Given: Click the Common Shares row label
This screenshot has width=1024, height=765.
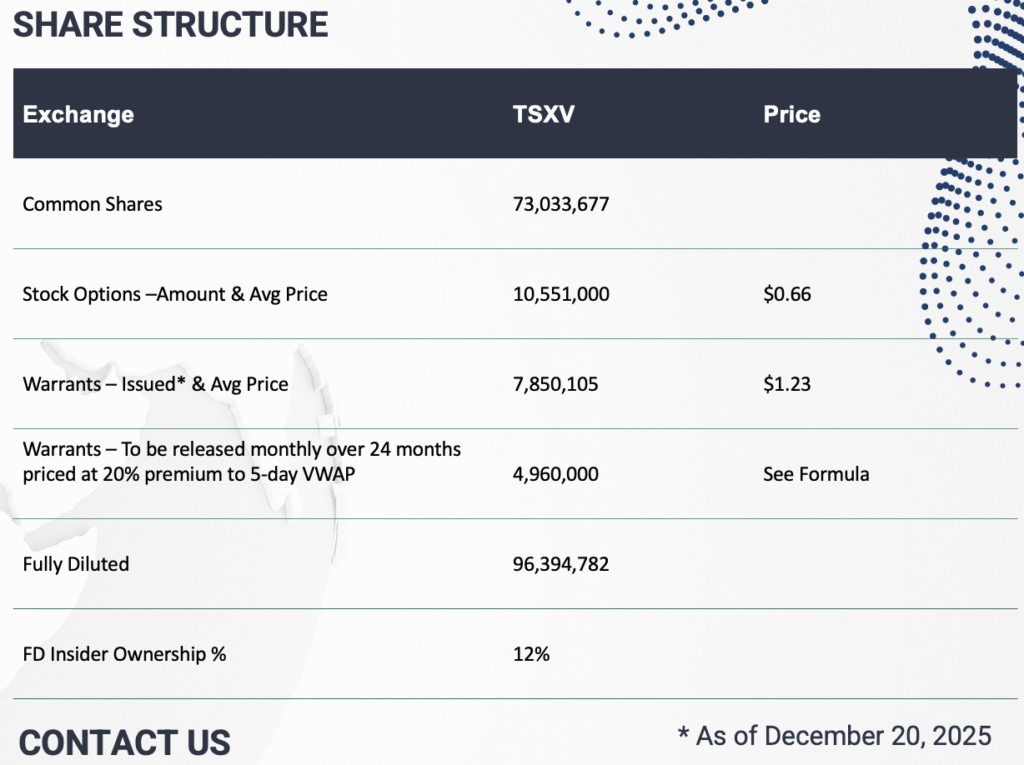Looking at the screenshot, I should pos(92,204).
